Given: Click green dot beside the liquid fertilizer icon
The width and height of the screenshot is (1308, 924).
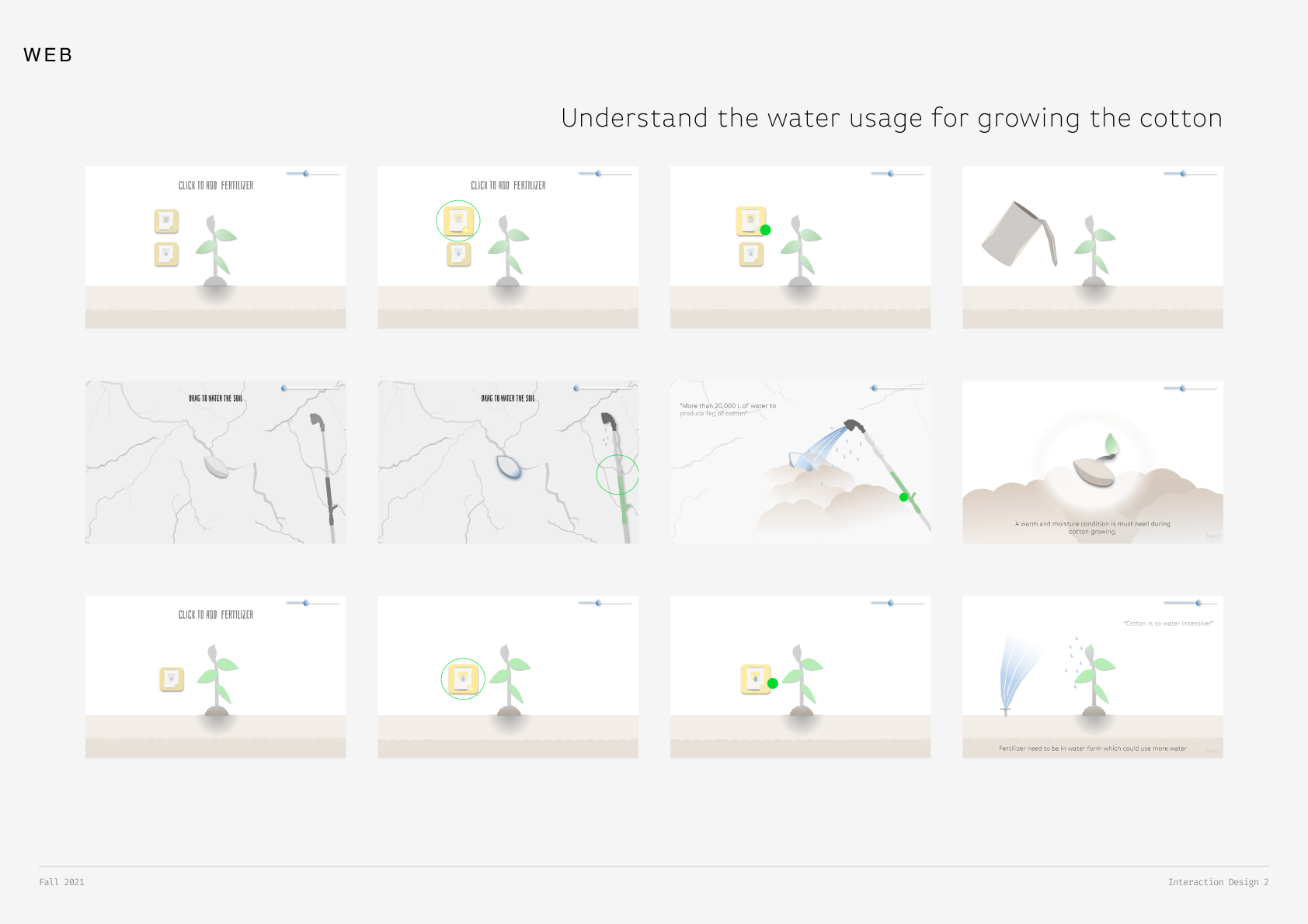Looking at the screenshot, I should click(x=773, y=683).
